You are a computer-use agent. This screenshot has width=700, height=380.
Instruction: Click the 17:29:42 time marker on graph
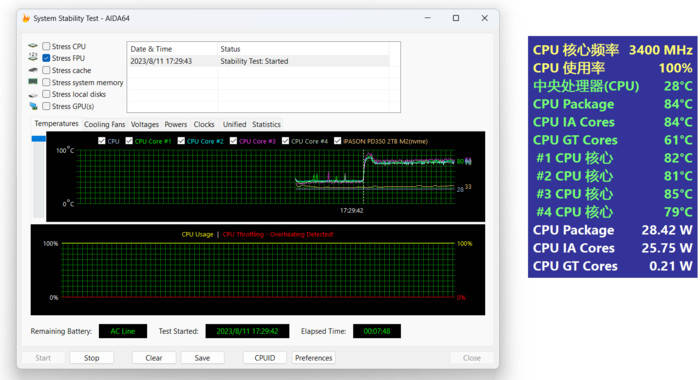click(x=352, y=210)
